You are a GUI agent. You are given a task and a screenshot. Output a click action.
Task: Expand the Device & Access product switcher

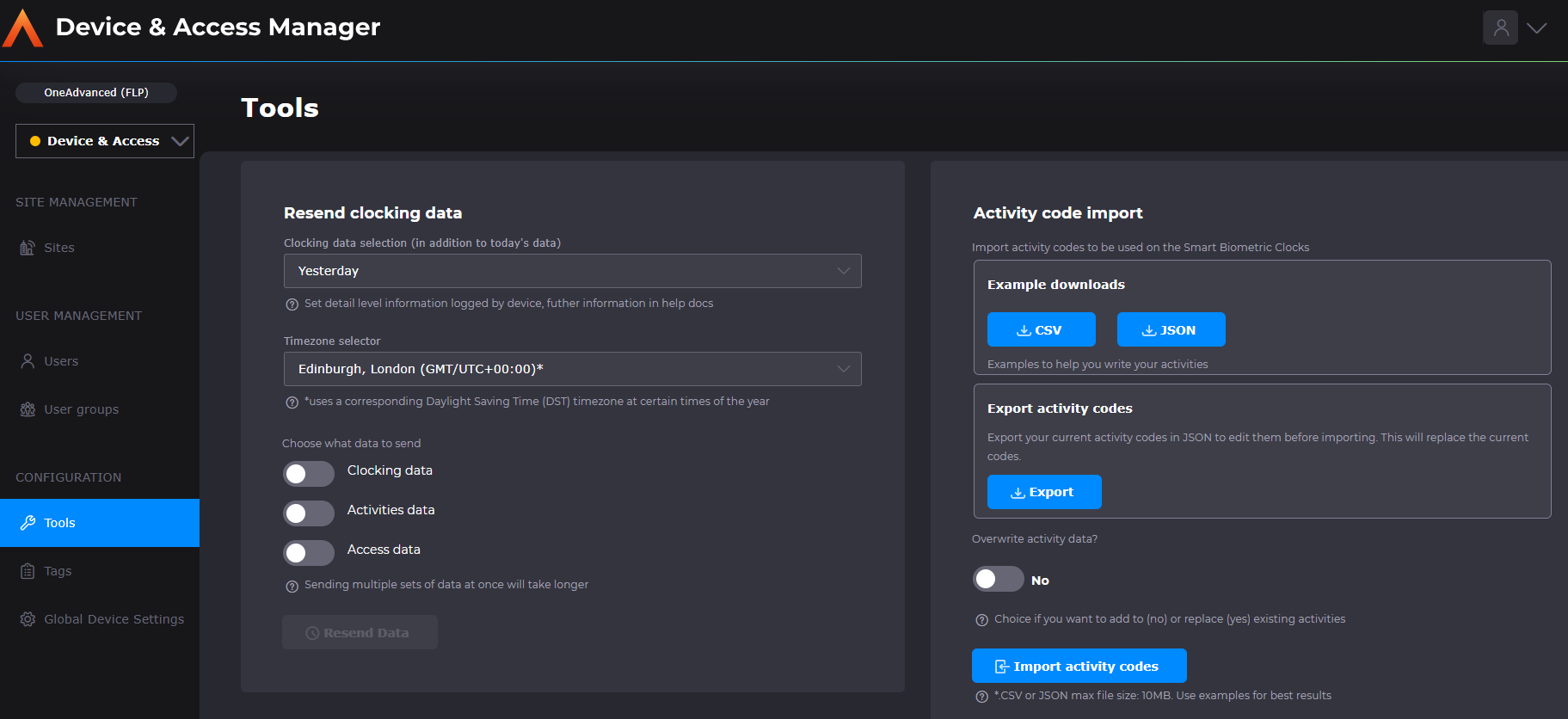click(105, 141)
